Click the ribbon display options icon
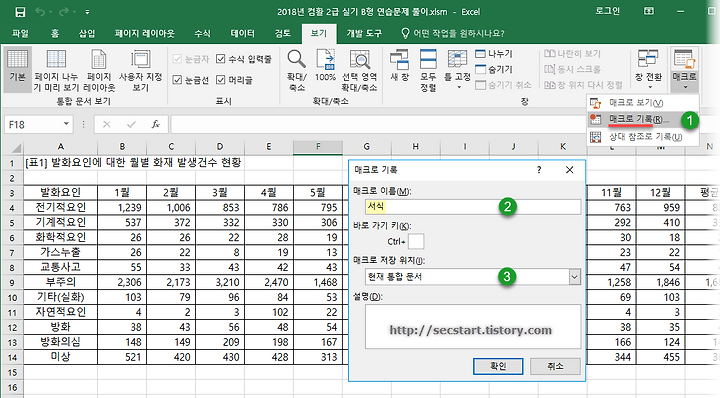This screenshot has height=398, width=720. 649,11
